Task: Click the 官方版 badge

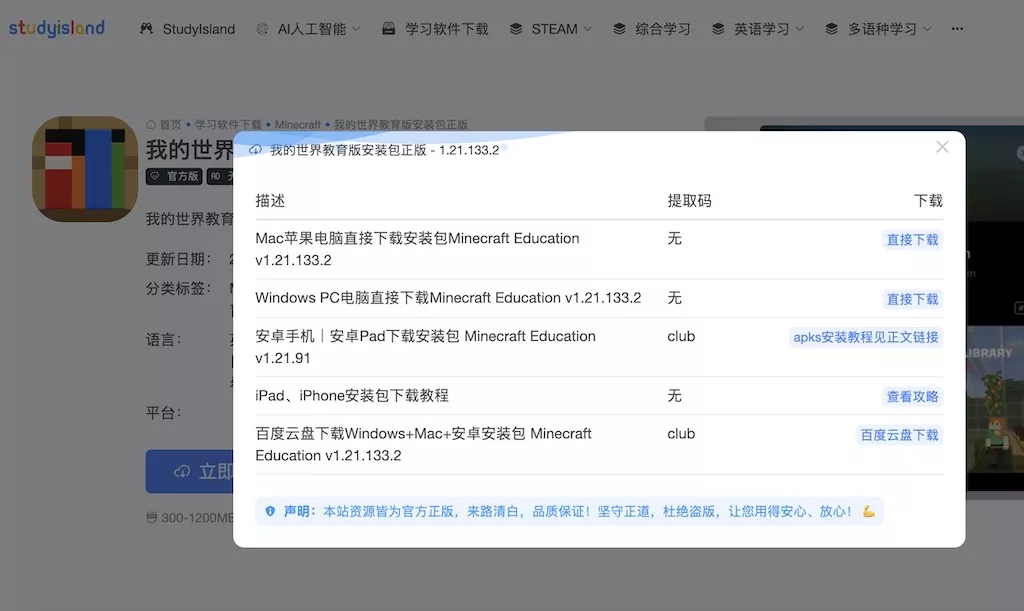Action: 174,176
